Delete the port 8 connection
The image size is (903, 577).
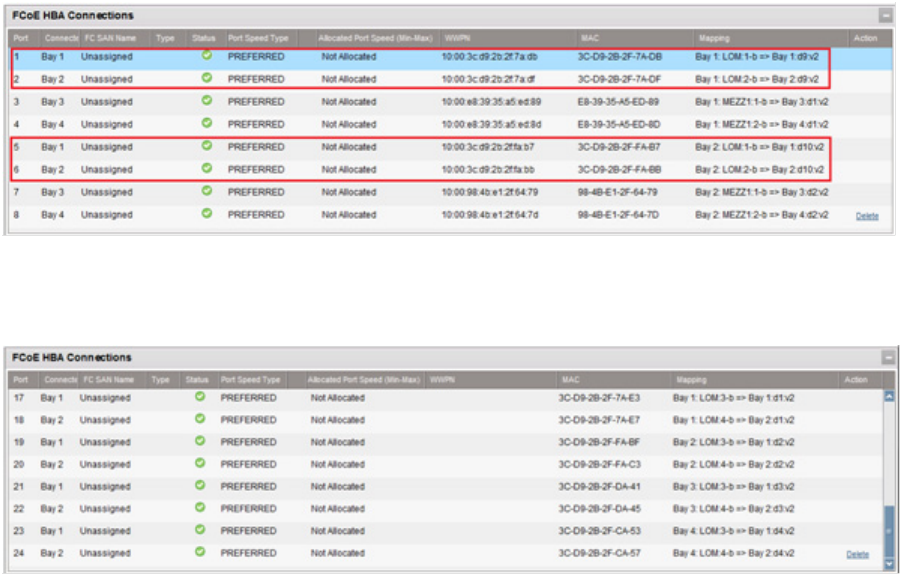(866, 215)
